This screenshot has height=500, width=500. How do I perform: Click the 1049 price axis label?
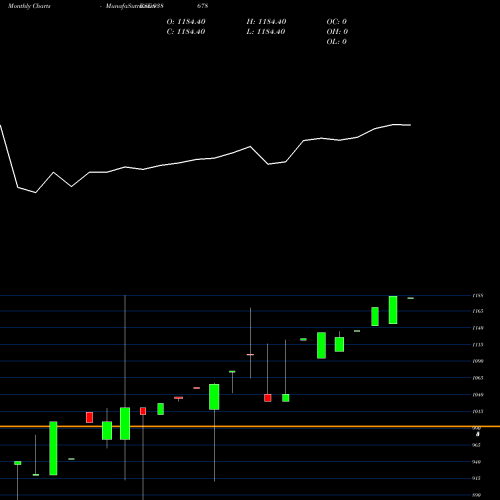click(478, 395)
